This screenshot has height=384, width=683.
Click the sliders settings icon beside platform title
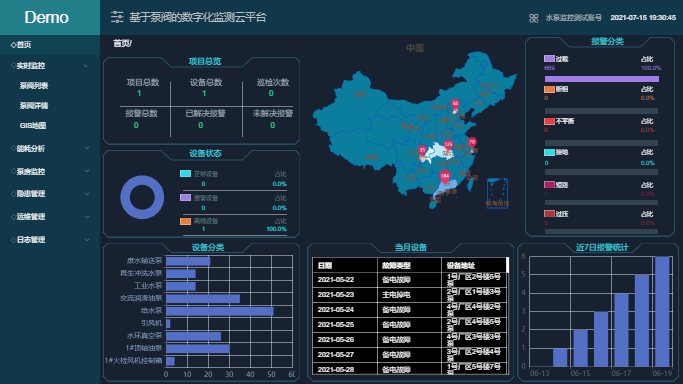(x=117, y=17)
